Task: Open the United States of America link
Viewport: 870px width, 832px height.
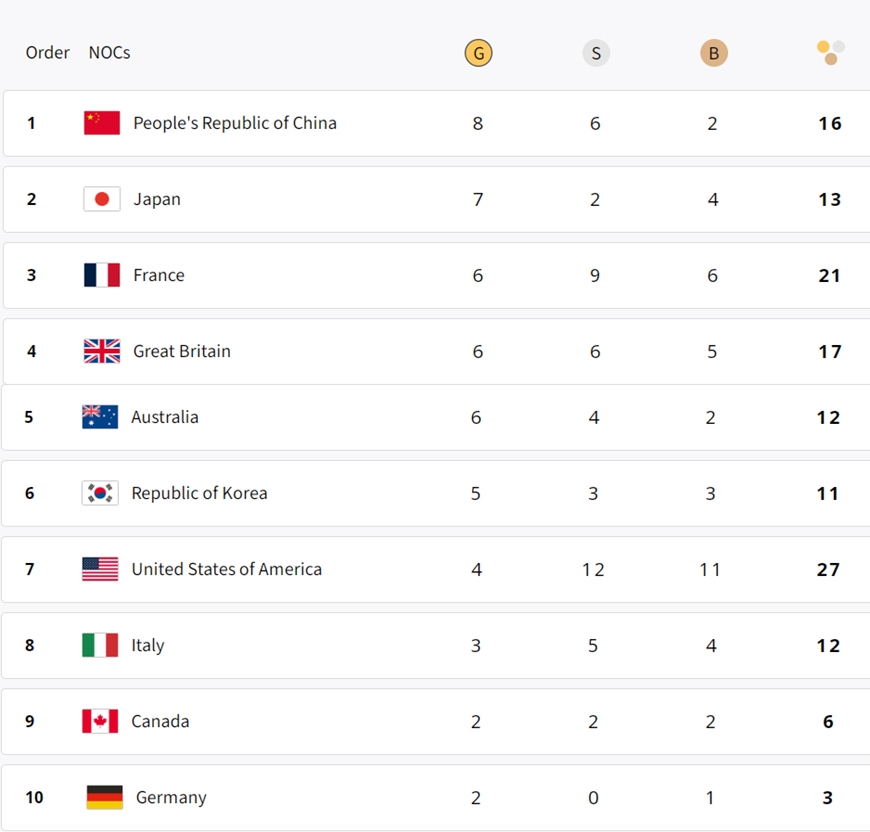Action: 226,569
